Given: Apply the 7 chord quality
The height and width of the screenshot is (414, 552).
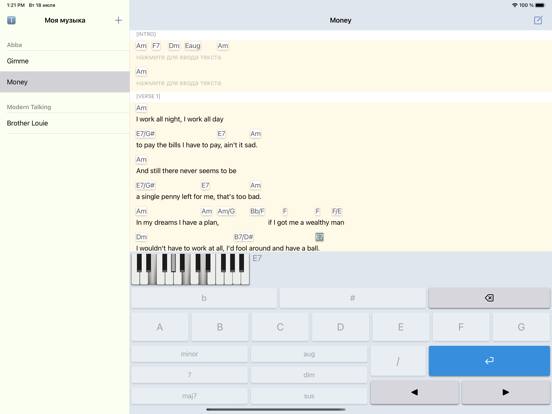Looking at the screenshot, I should [x=189, y=375].
